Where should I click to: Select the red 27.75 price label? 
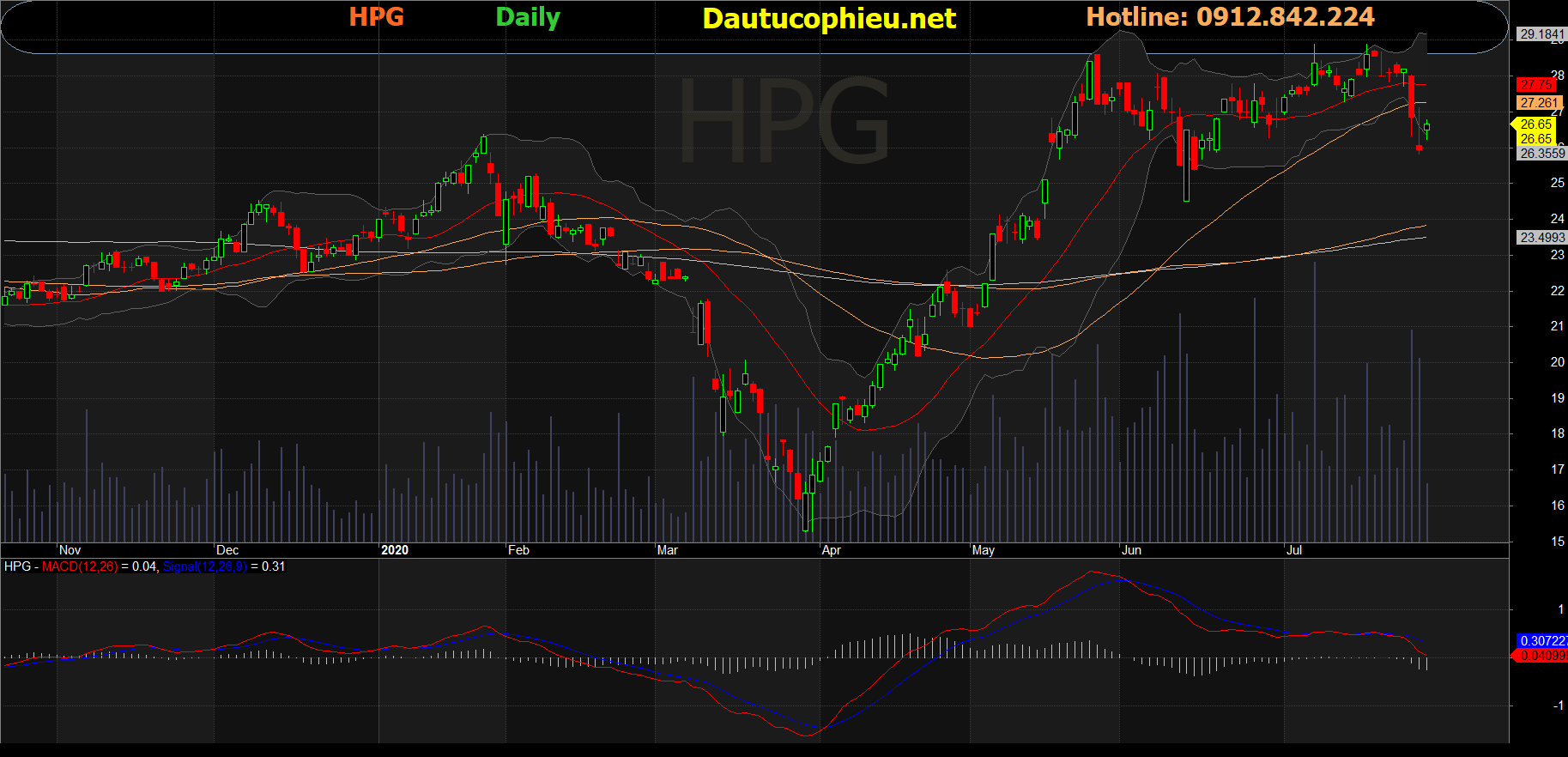1535,85
